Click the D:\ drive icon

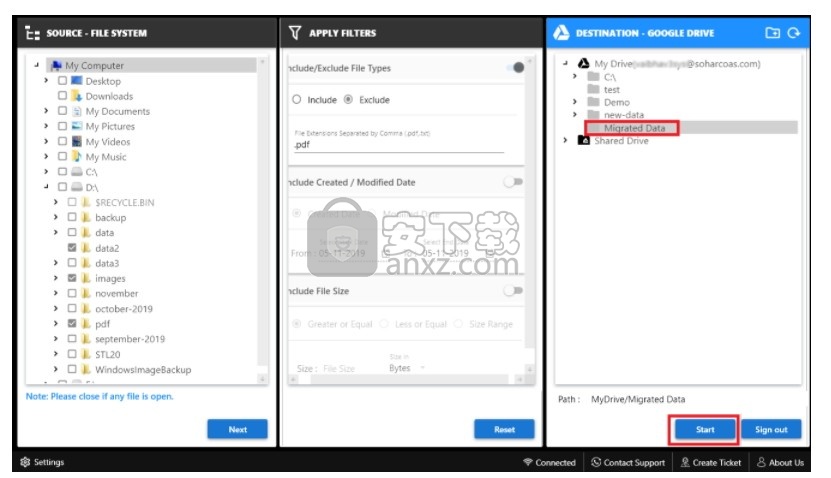(x=77, y=187)
